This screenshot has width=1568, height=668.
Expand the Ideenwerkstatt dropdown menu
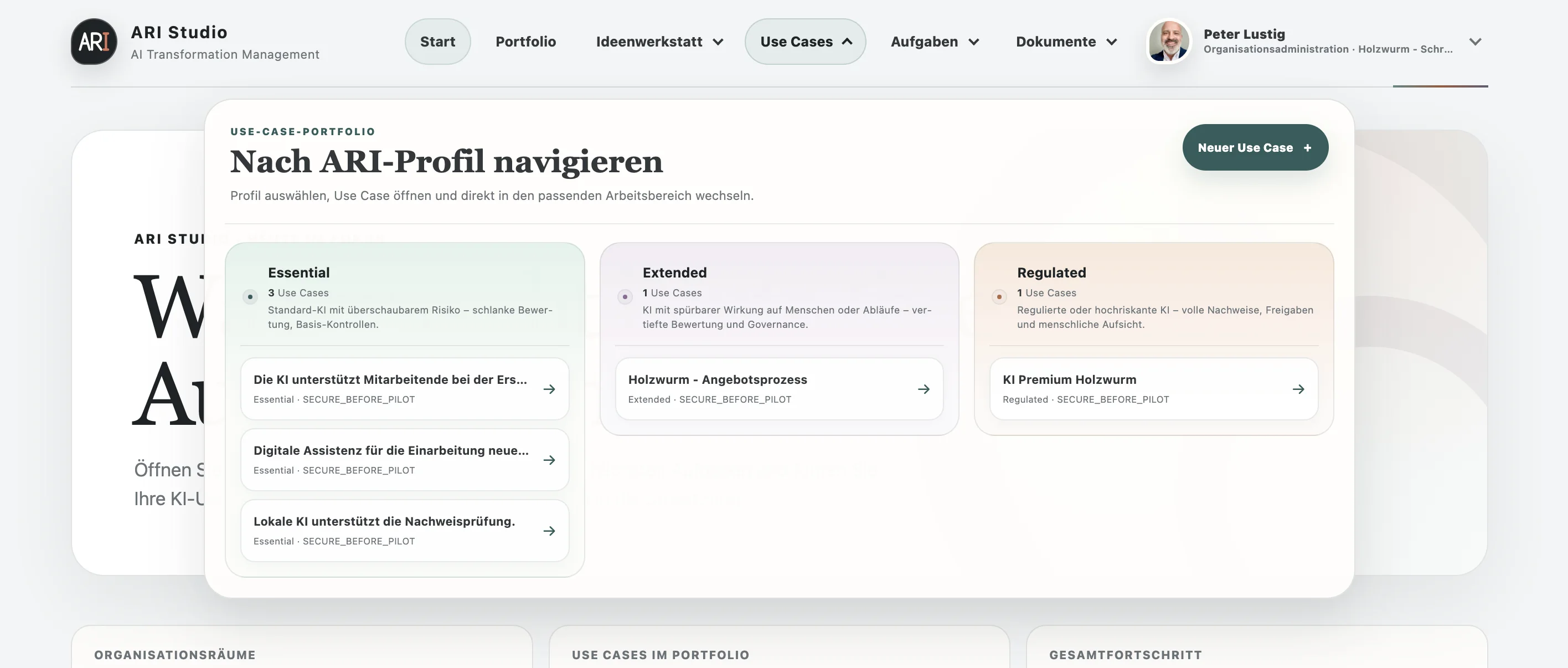click(x=660, y=42)
